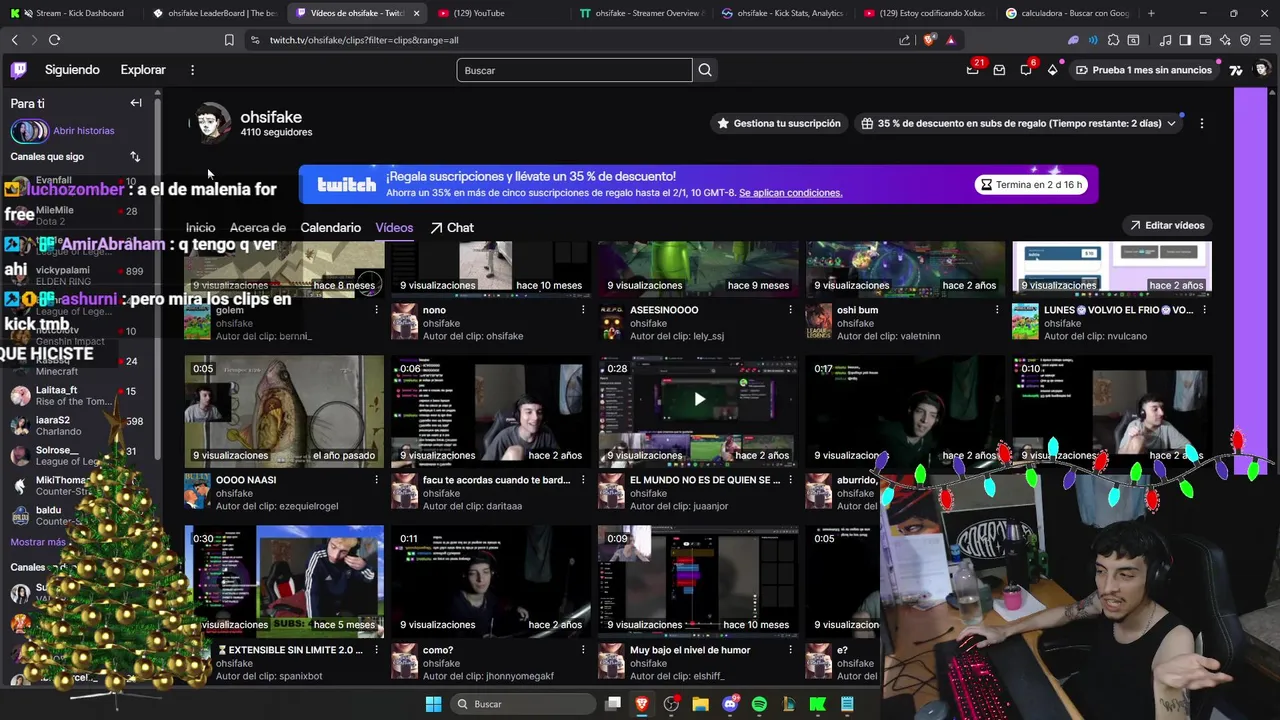Open Twitch notifications with badge 21
Screen dimensions: 1280x720
973,70
